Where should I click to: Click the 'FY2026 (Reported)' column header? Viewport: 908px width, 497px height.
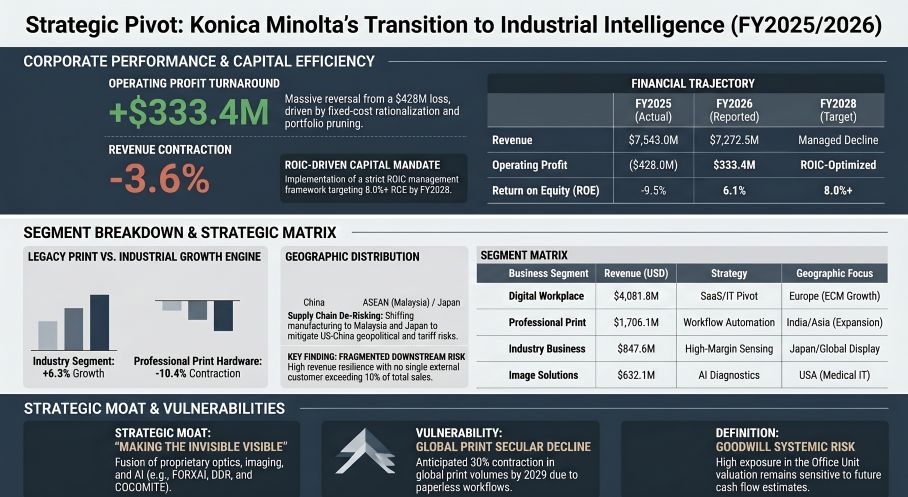coord(734,110)
